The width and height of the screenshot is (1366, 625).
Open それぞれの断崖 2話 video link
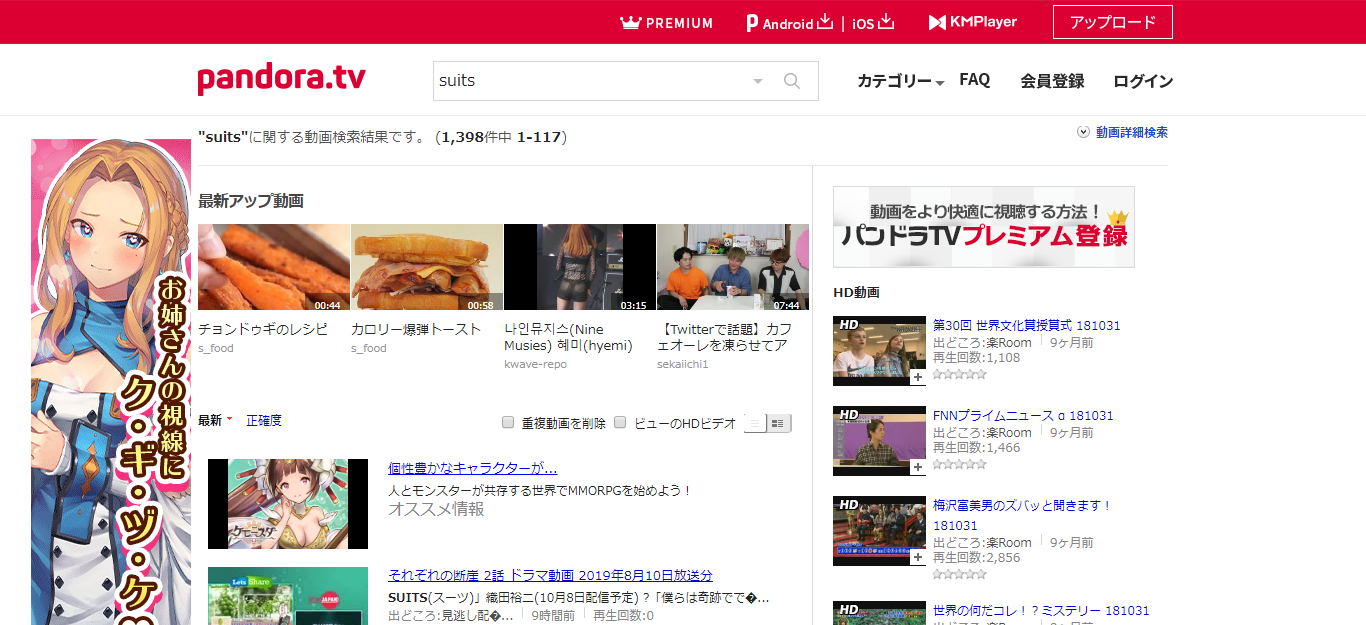point(550,575)
